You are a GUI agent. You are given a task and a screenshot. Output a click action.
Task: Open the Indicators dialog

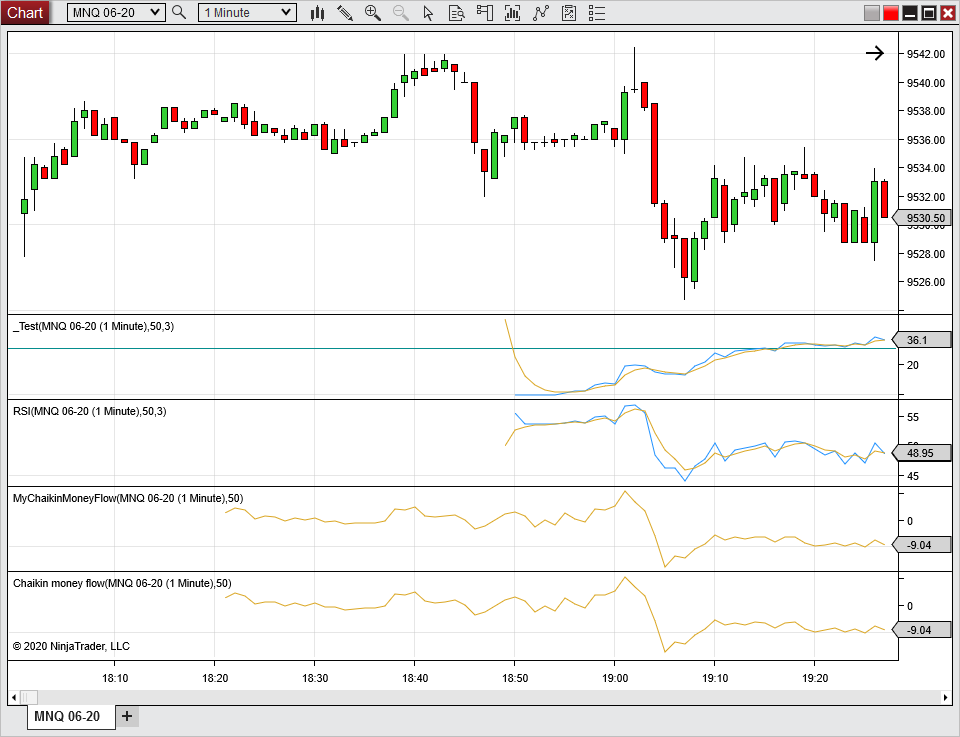(x=541, y=12)
